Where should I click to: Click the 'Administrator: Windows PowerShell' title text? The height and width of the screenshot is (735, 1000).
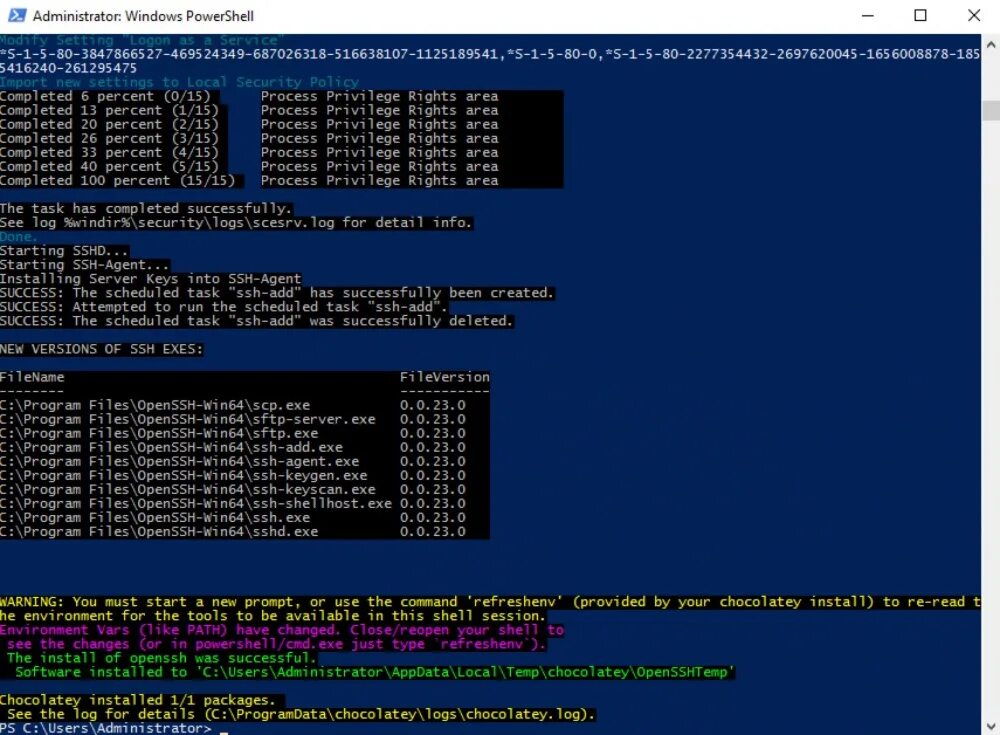pos(143,16)
